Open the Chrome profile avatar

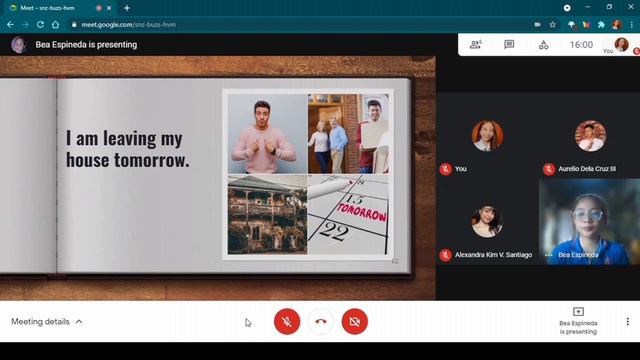[x=617, y=24]
